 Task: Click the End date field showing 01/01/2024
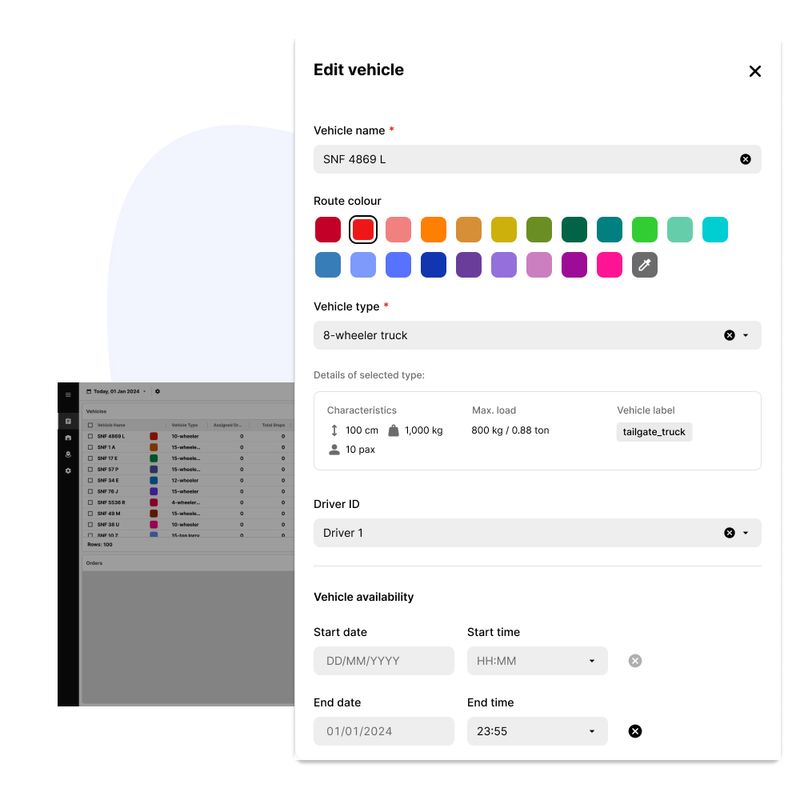(x=384, y=731)
